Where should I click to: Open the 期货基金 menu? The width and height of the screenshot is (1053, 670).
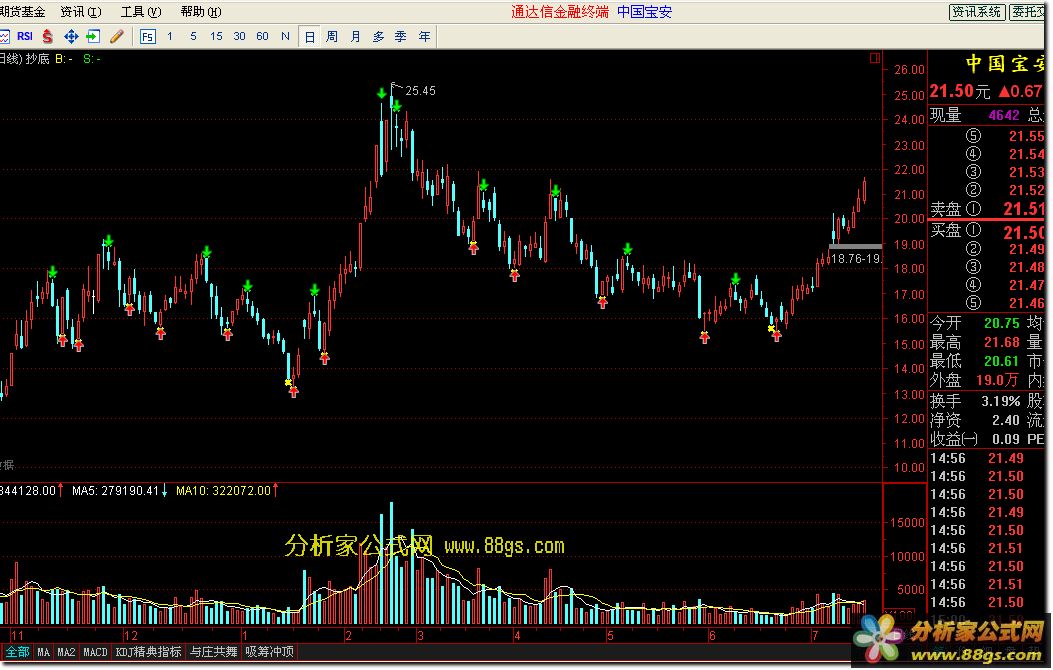23,11
